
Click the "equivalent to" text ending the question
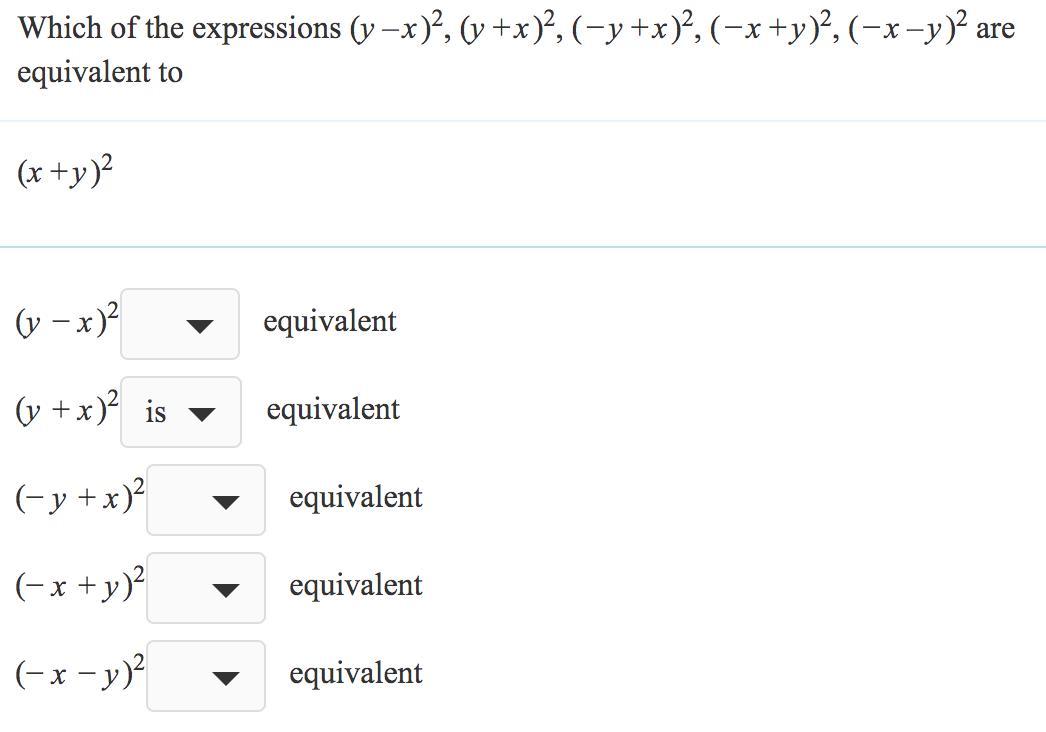(100, 72)
